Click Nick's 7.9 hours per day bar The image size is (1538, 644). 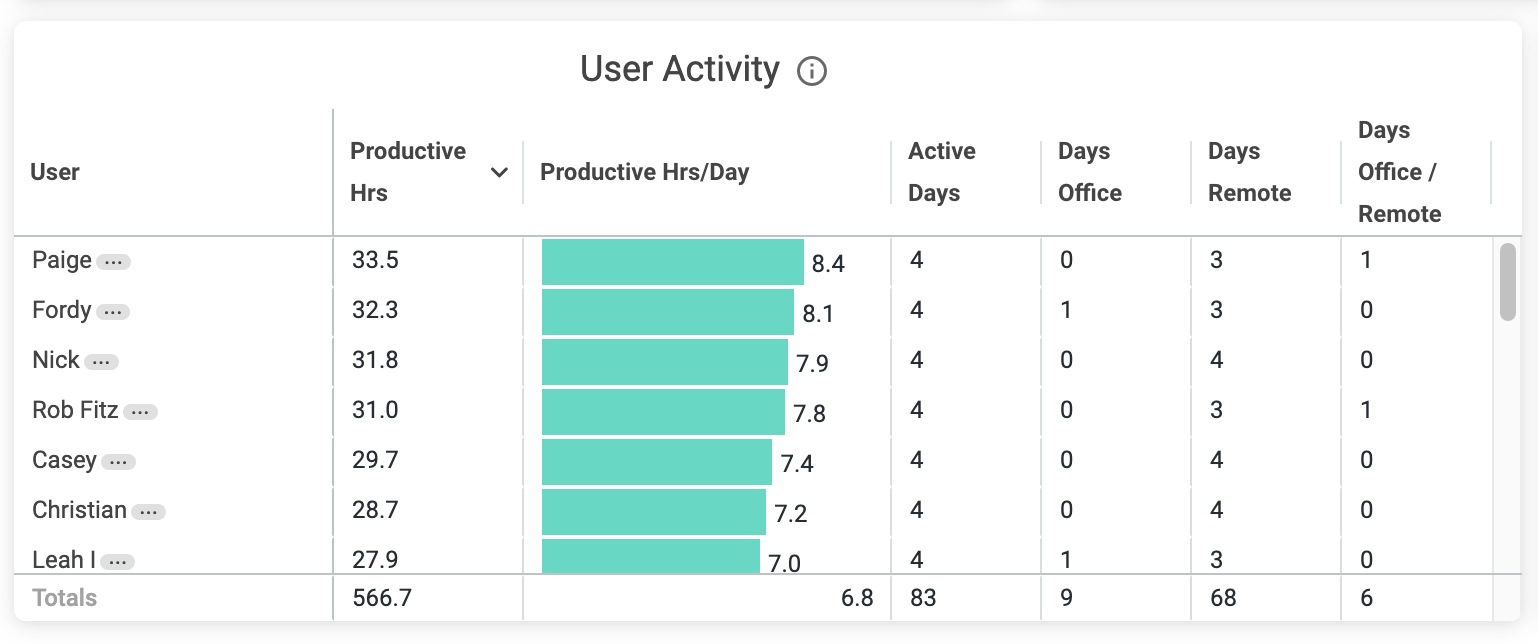click(x=664, y=362)
